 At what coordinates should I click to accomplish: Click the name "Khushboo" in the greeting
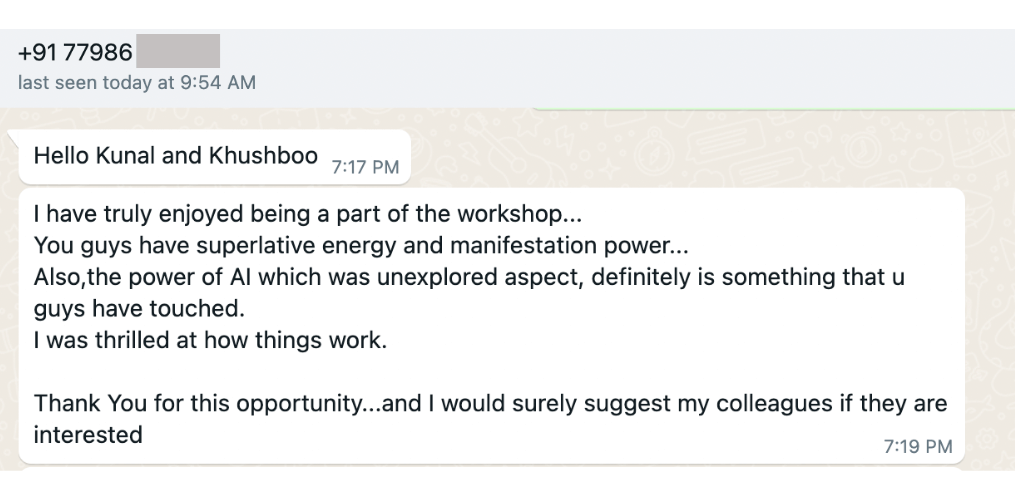(x=264, y=157)
